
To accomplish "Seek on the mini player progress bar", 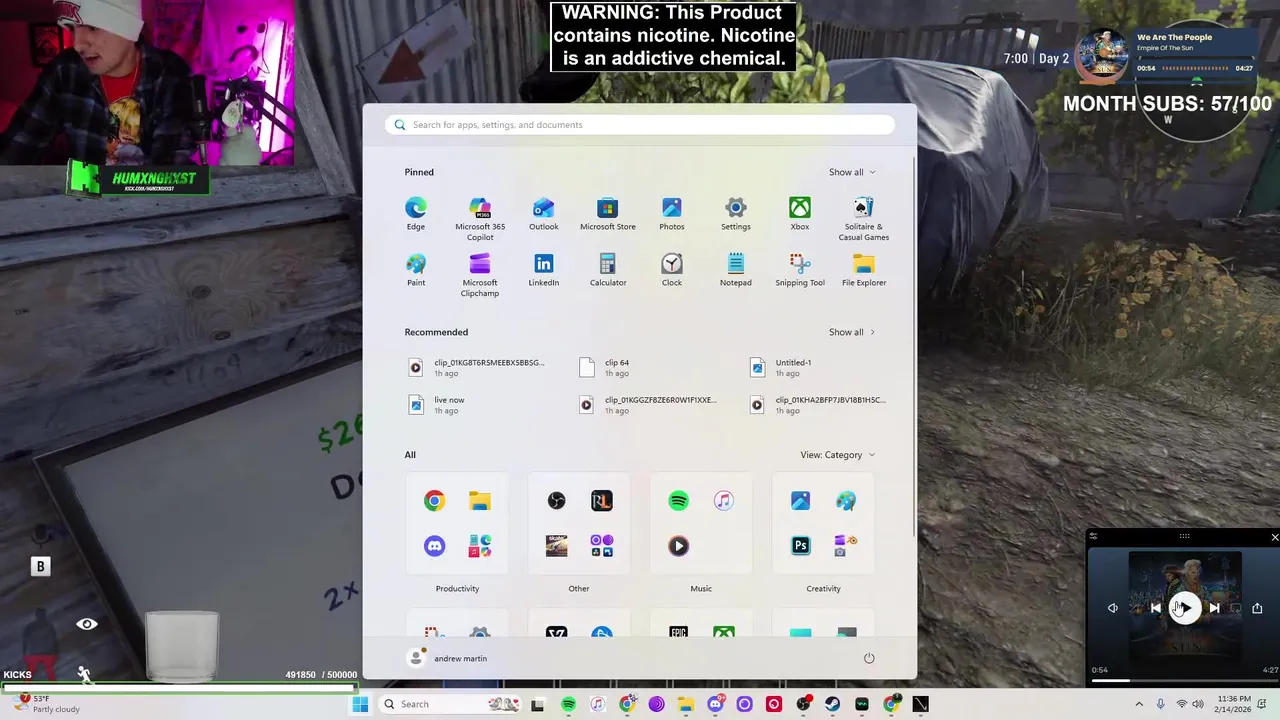I will (1184, 680).
